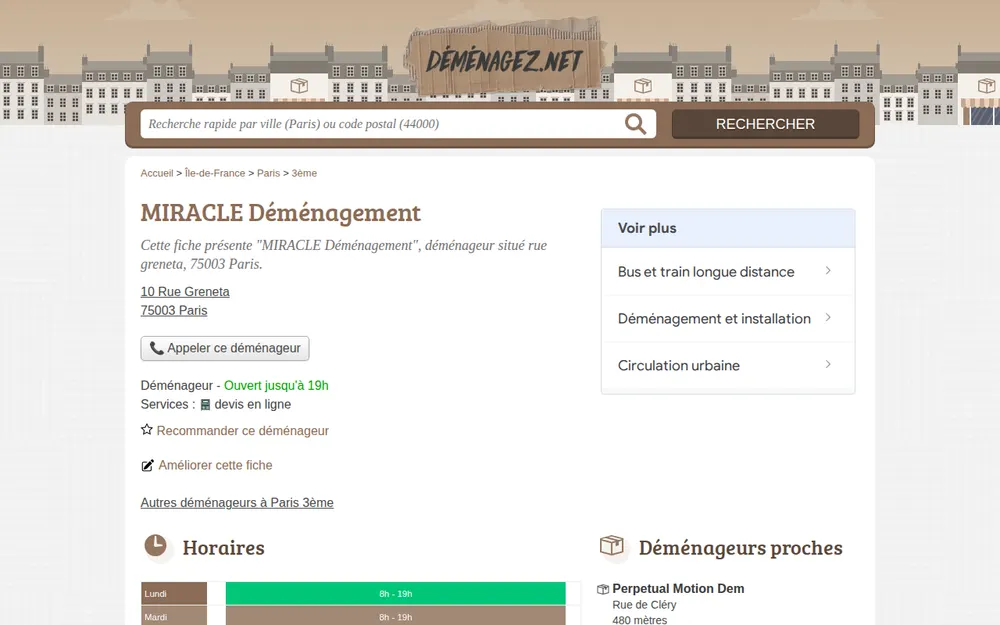1000x625 pixels.
Task: Click the Déménageurs proches heading
Action: pyautogui.click(x=740, y=547)
